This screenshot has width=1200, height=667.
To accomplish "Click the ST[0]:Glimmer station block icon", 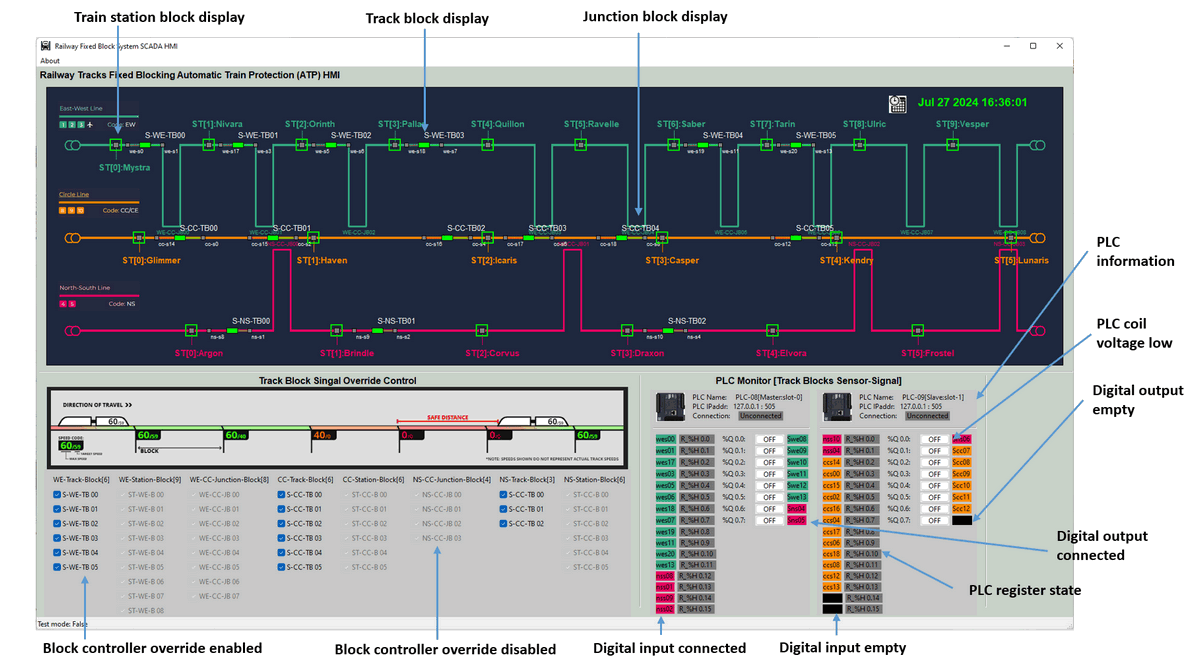I will coord(139,238).
